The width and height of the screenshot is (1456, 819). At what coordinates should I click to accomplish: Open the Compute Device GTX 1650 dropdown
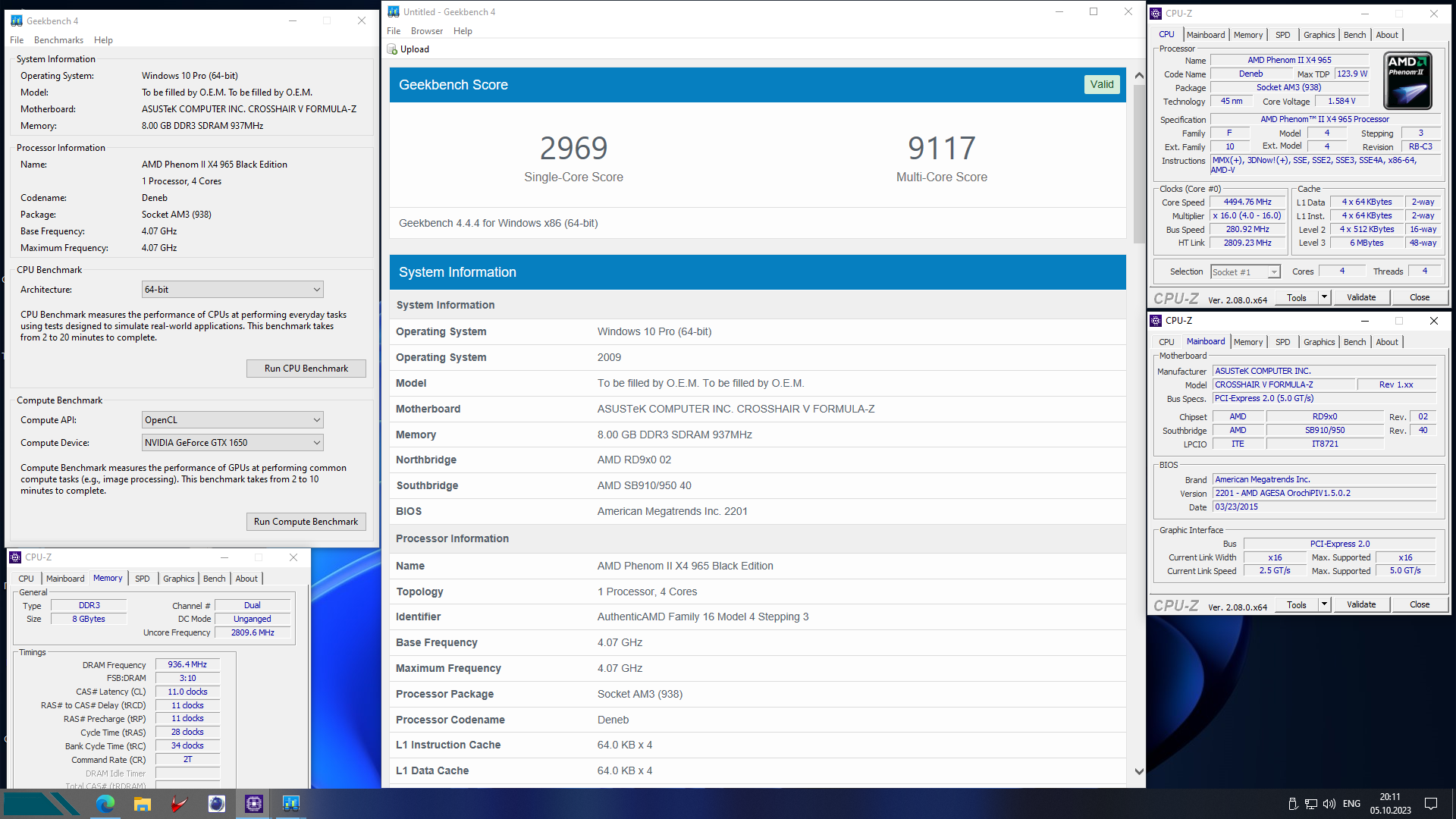pos(233,443)
